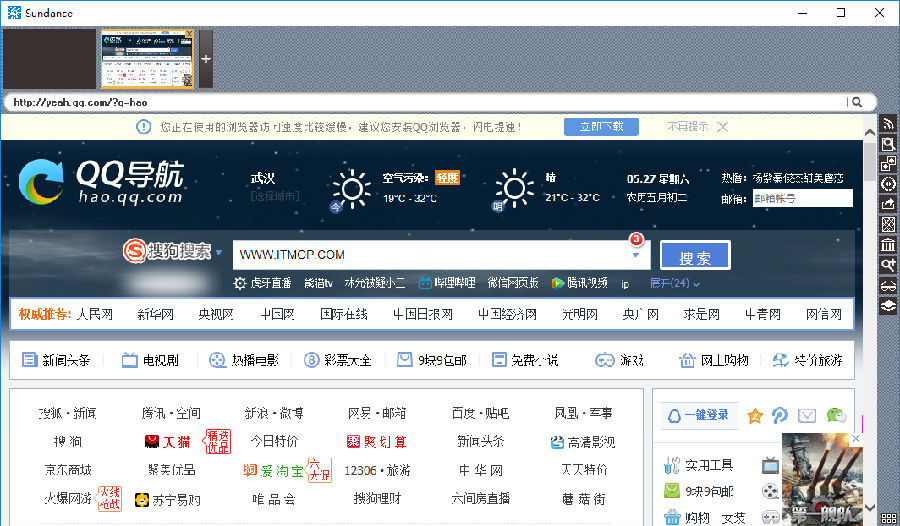Open 聚划算 link

[x=377, y=442]
